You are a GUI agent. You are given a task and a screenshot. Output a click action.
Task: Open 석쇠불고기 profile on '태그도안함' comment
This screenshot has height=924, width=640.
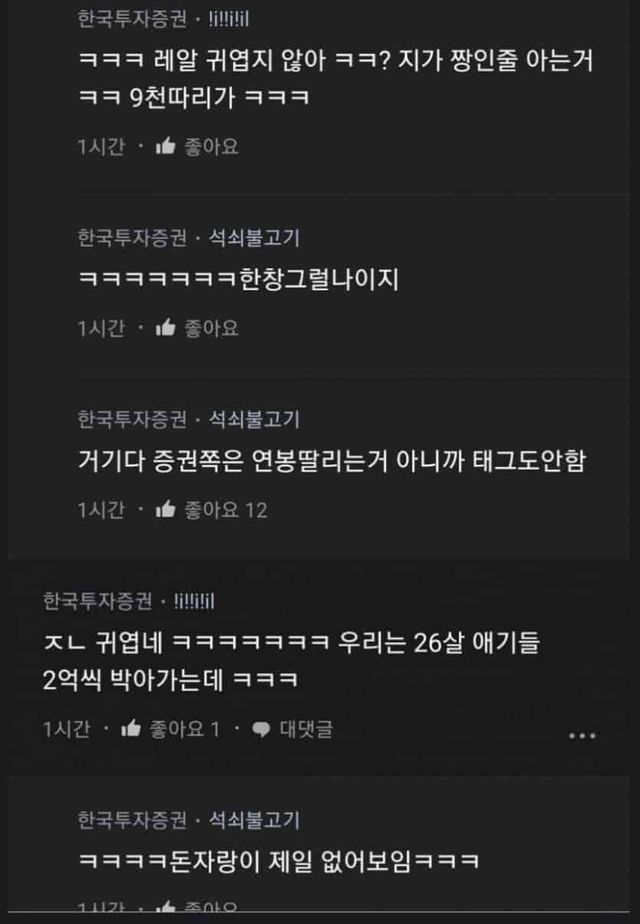coord(254,419)
